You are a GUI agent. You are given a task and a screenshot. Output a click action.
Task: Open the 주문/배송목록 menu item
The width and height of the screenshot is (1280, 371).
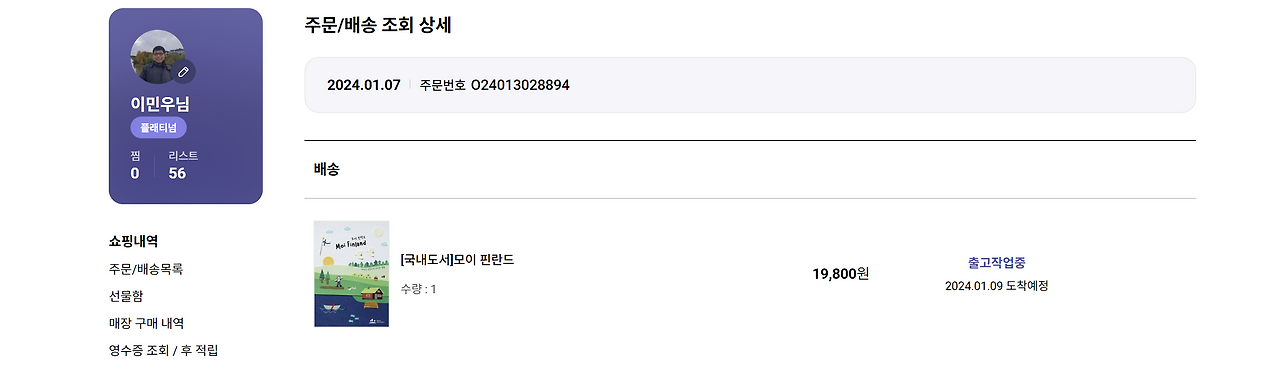click(x=146, y=269)
